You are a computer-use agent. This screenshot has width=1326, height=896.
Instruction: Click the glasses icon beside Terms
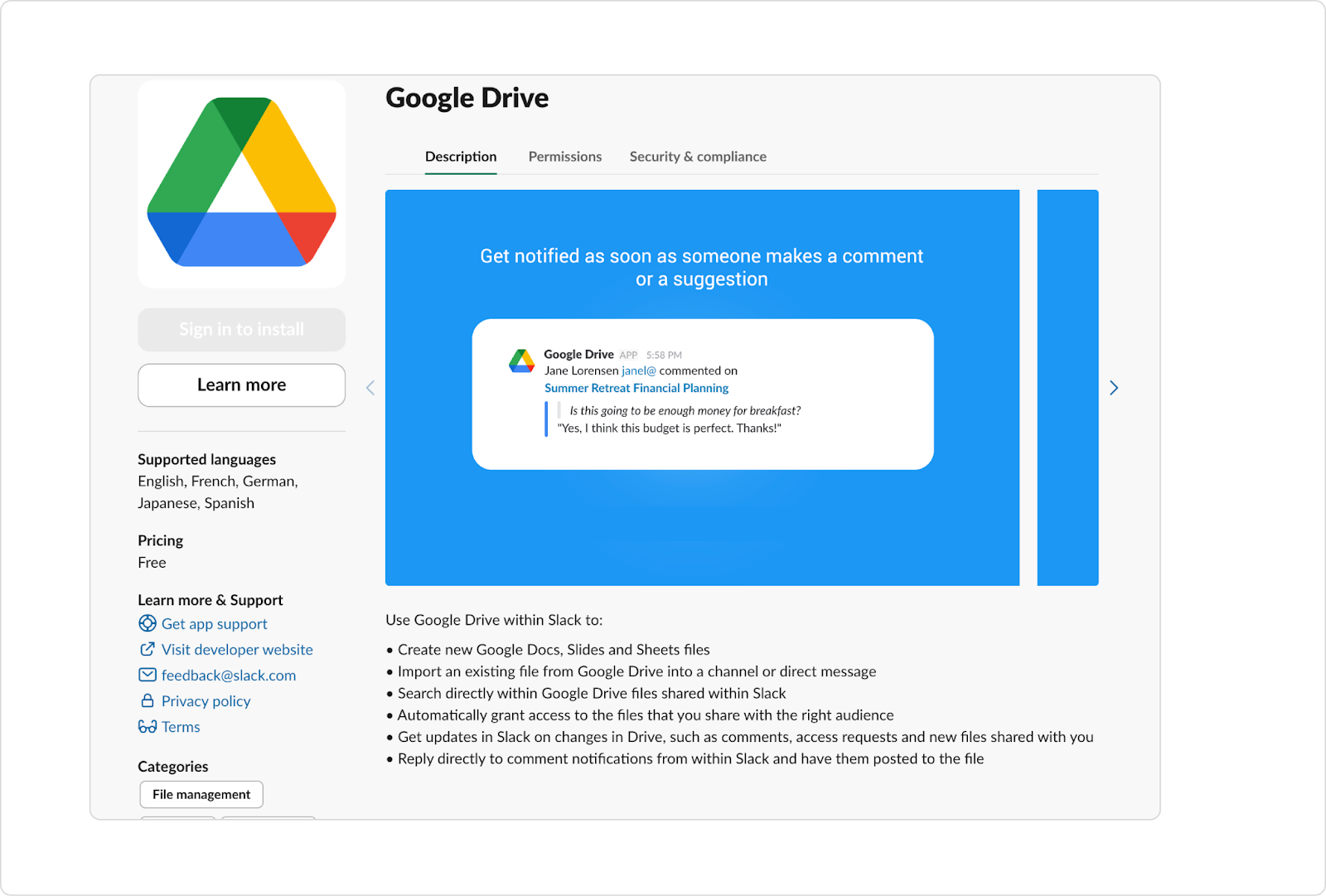148,726
